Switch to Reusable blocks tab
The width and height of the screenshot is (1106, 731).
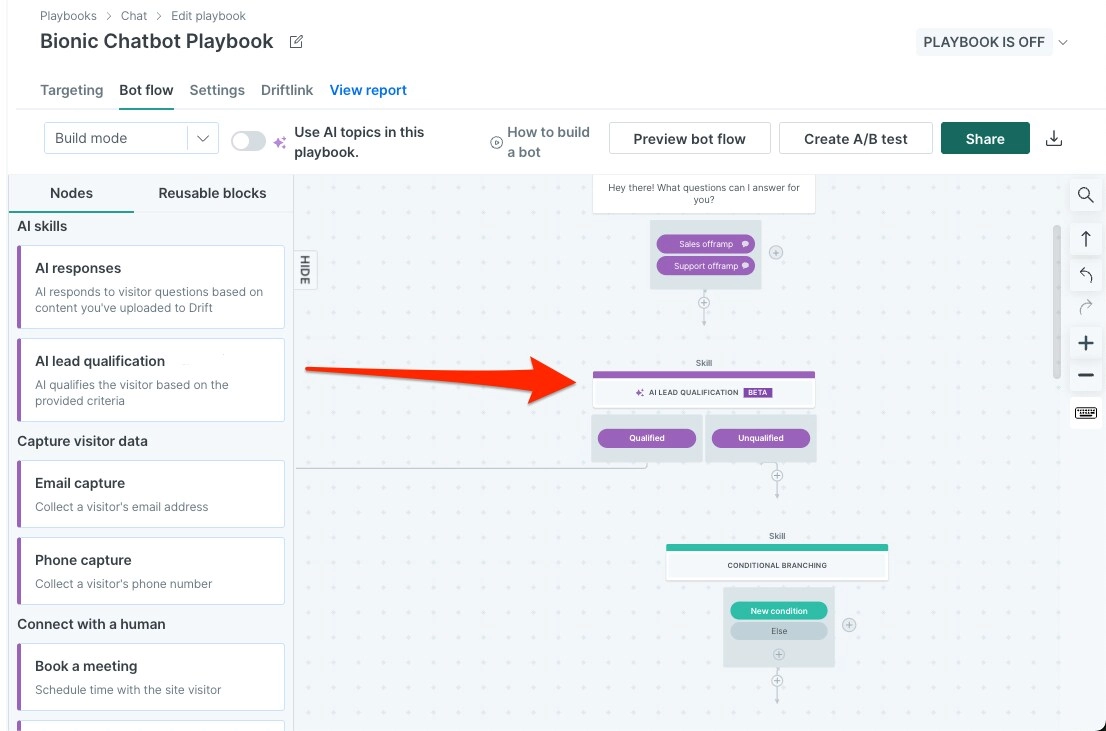click(x=212, y=193)
